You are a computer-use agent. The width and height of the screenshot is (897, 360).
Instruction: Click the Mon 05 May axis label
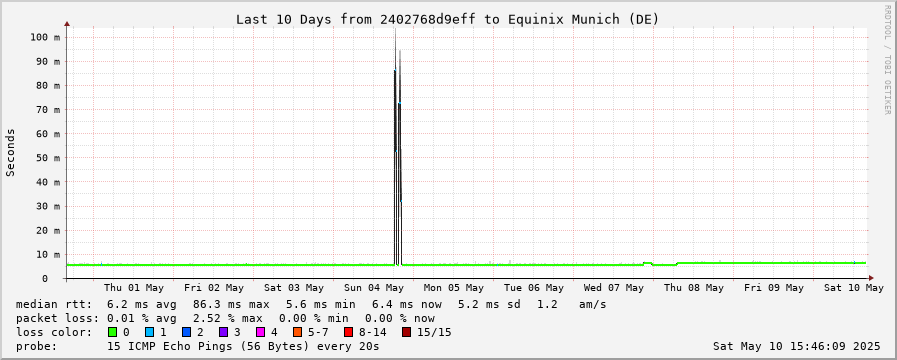point(454,288)
